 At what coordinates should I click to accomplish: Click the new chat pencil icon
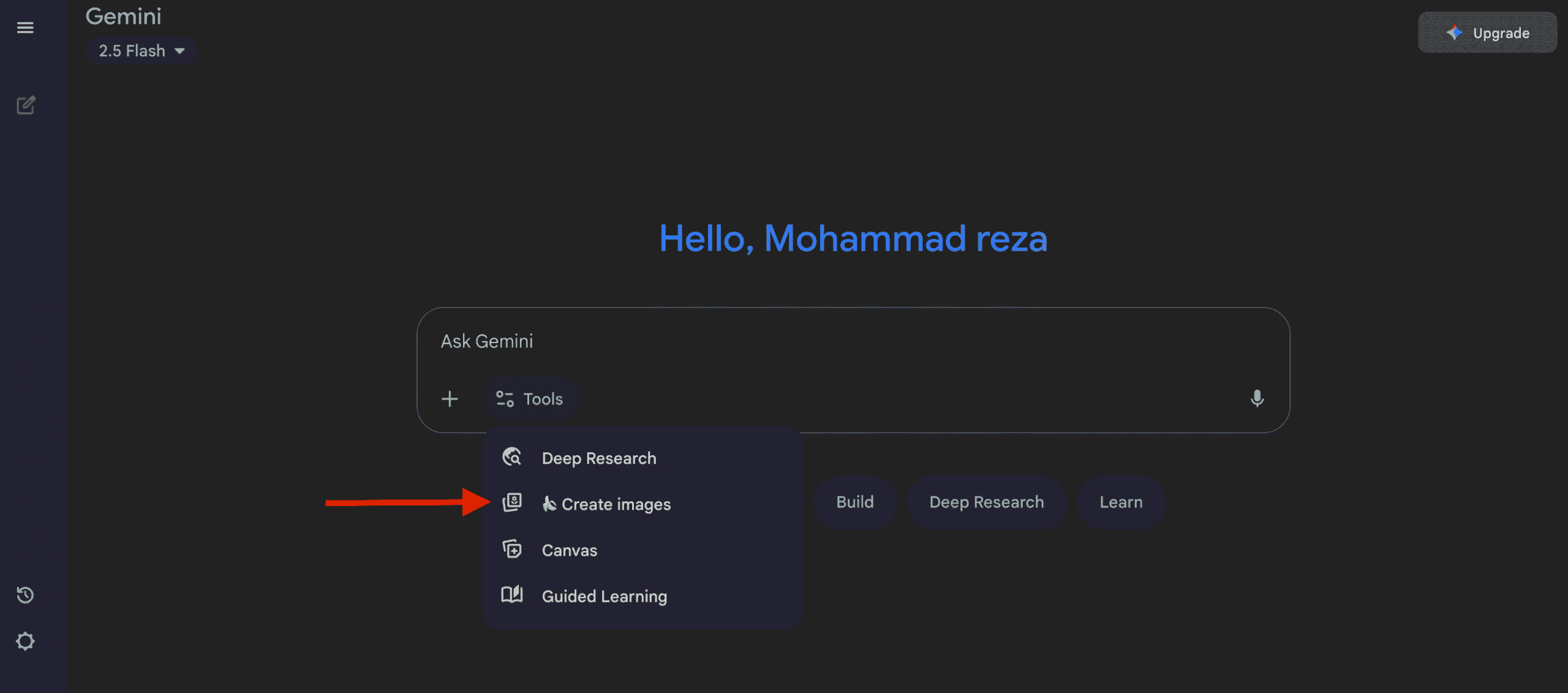(25, 105)
